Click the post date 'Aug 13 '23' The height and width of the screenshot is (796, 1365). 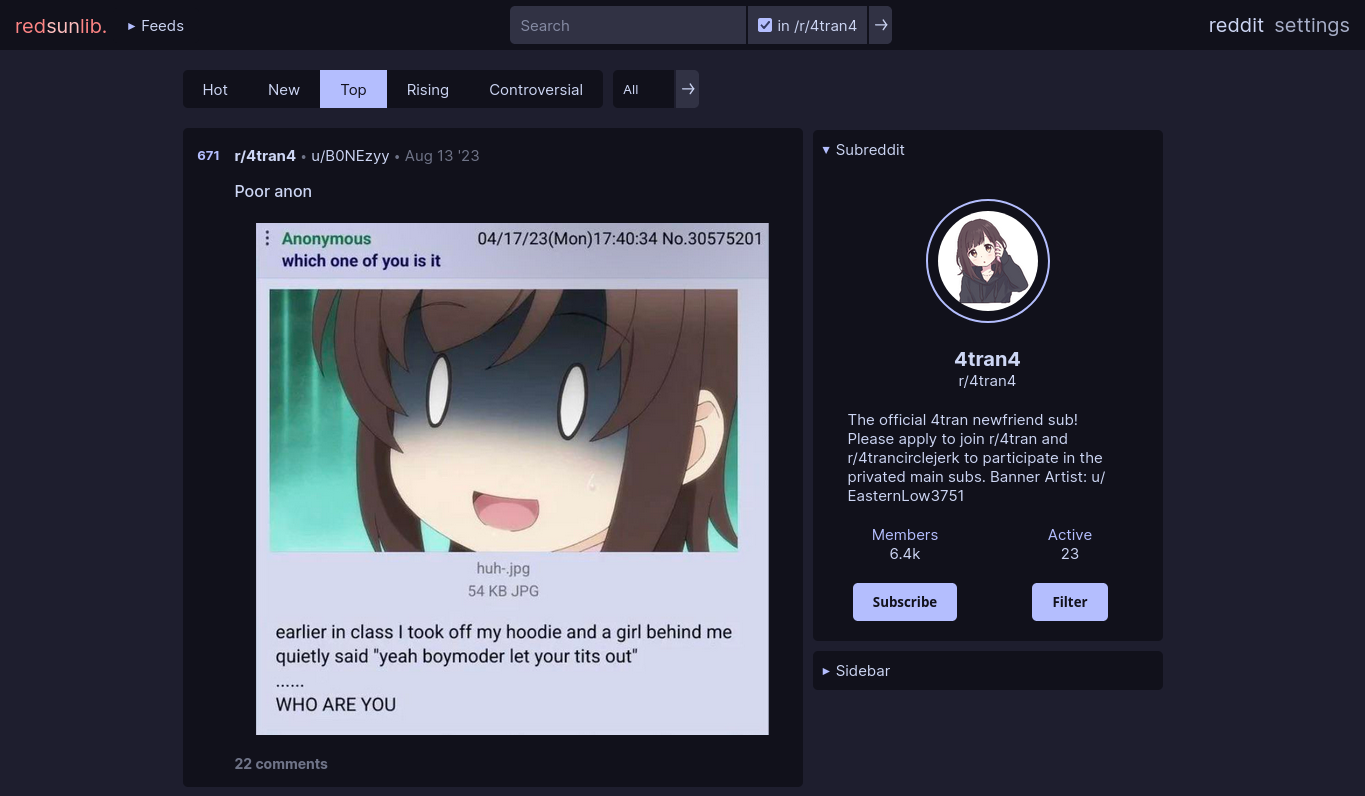[x=442, y=156]
